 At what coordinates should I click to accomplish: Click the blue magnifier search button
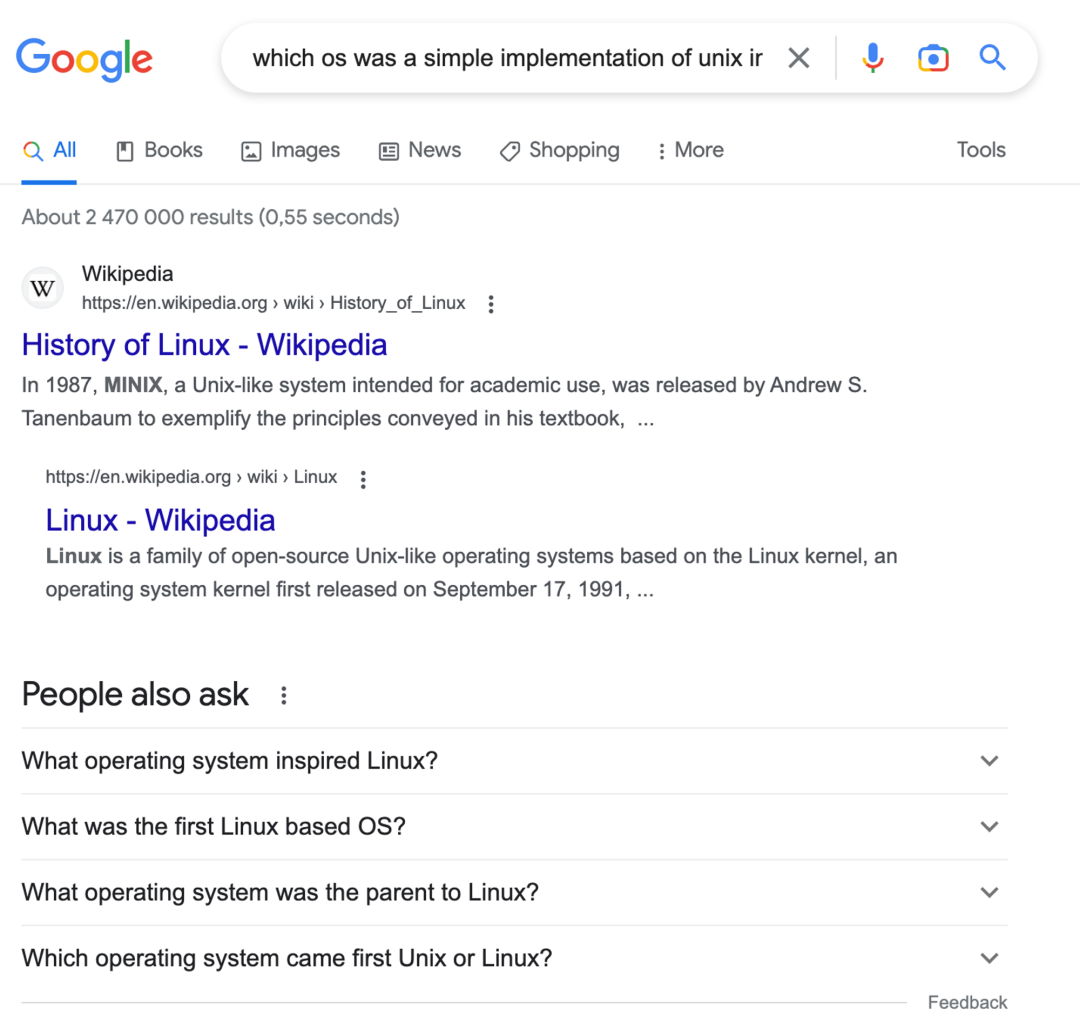[x=993, y=58]
